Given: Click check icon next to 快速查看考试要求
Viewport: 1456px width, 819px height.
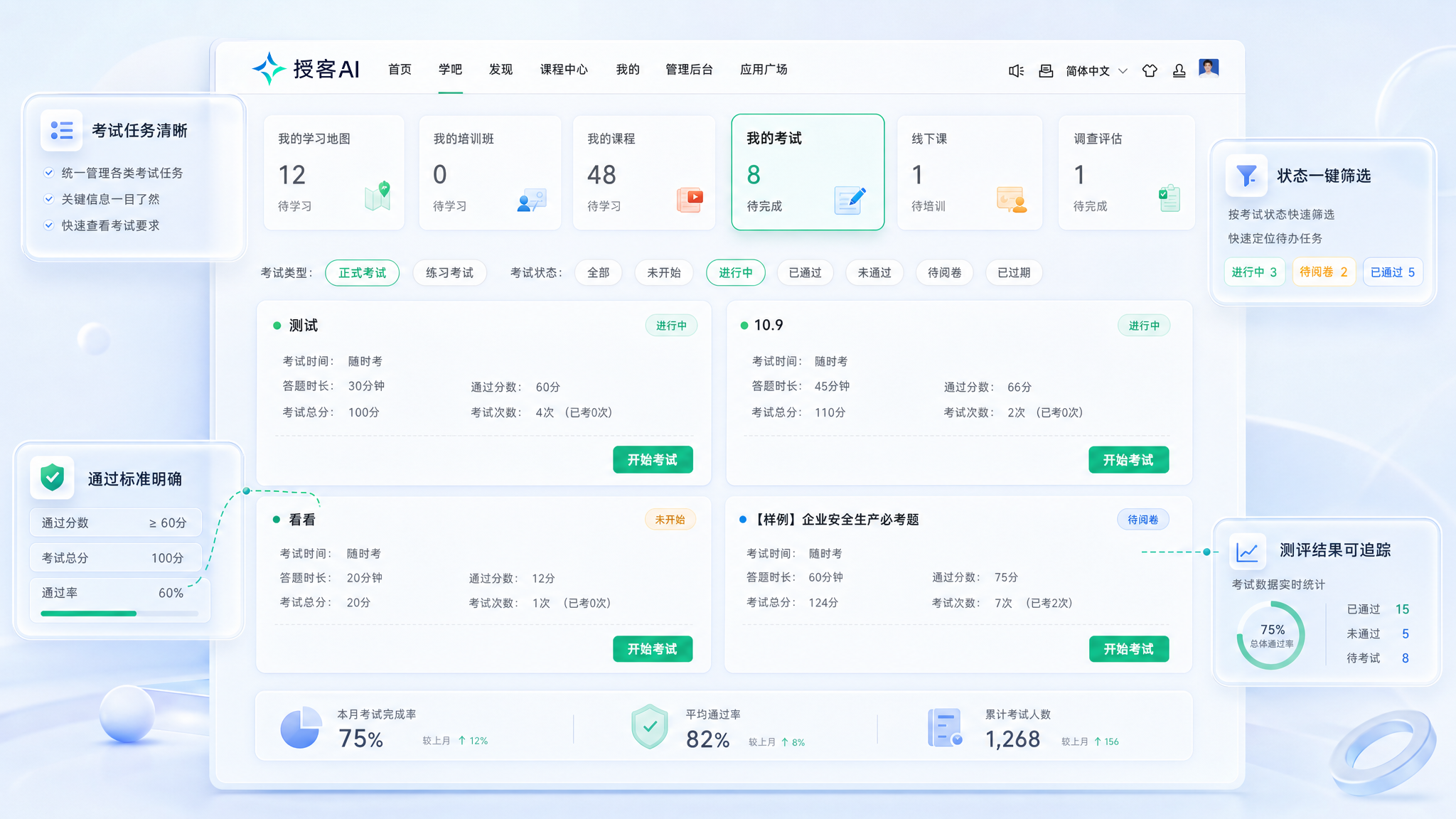Looking at the screenshot, I should (x=49, y=225).
